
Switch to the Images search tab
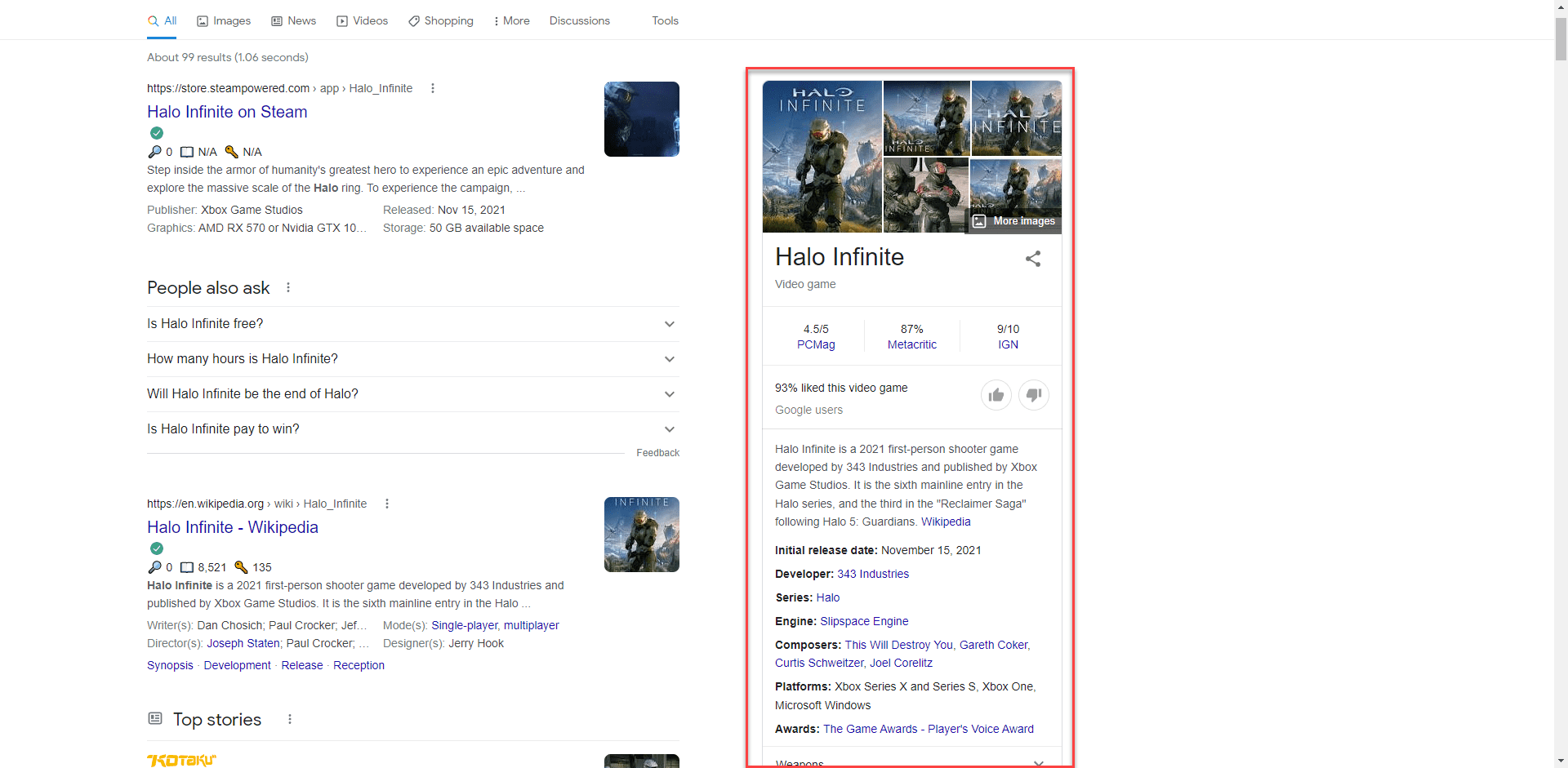[223, 20]
